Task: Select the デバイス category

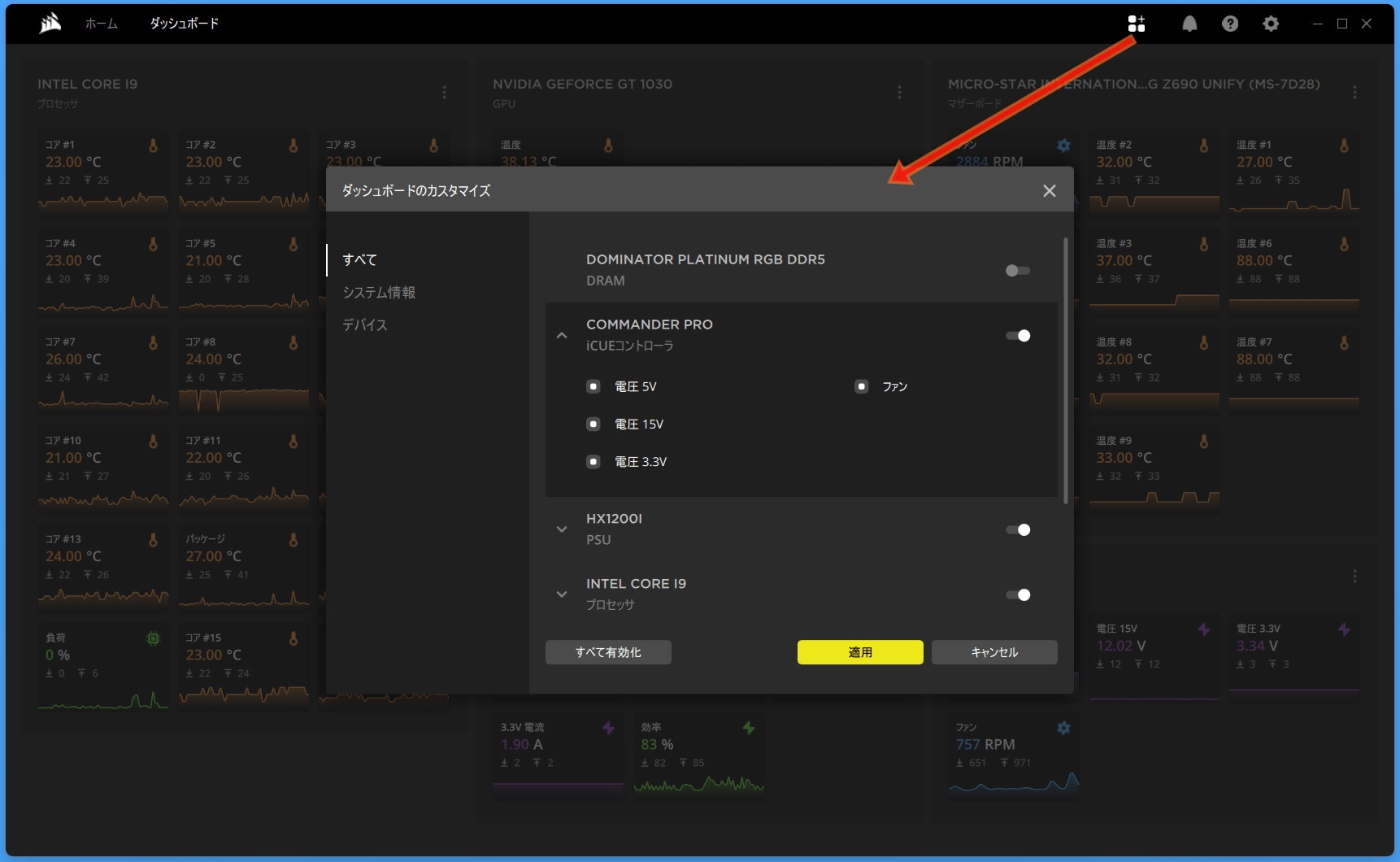Action: click(364, 324)
